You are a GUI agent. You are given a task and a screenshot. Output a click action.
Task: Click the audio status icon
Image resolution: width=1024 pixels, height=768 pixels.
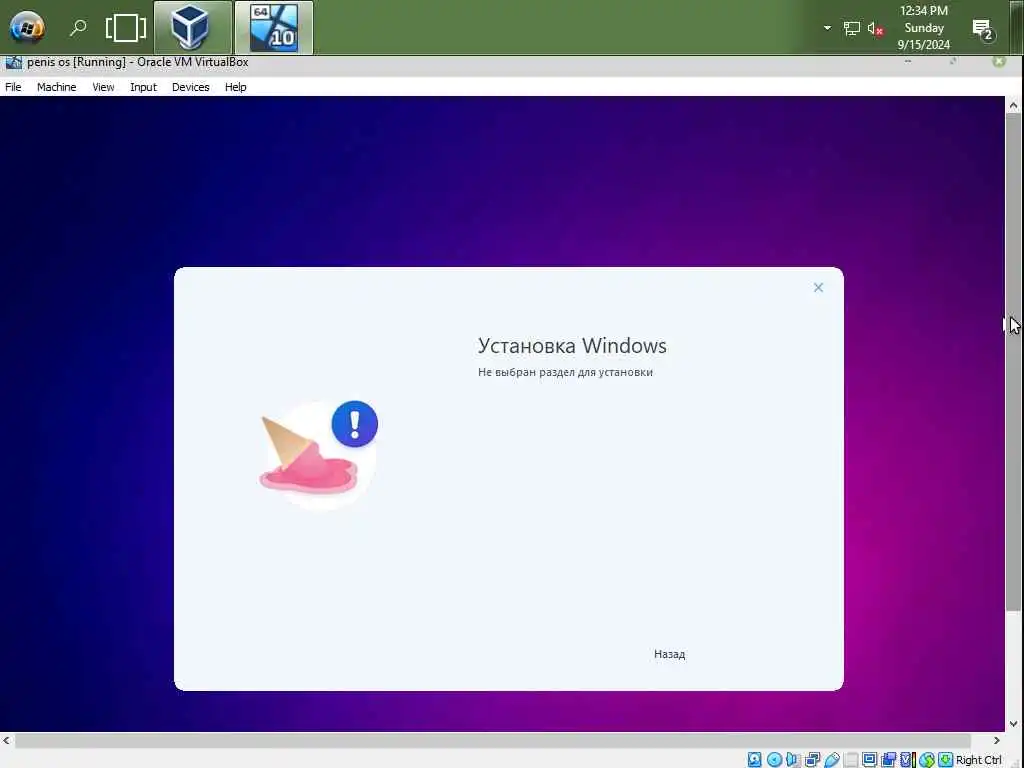[793, 760]
